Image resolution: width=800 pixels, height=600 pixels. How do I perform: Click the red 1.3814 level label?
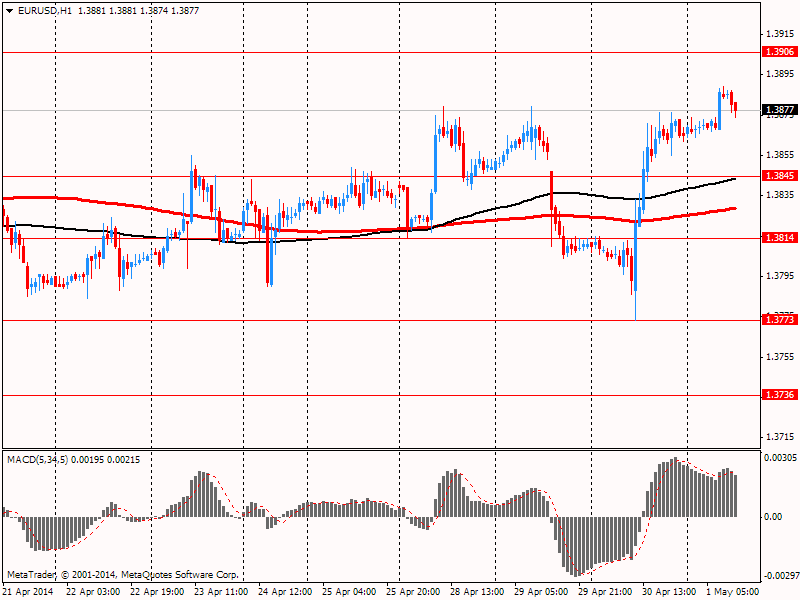(x=779, y=238)
